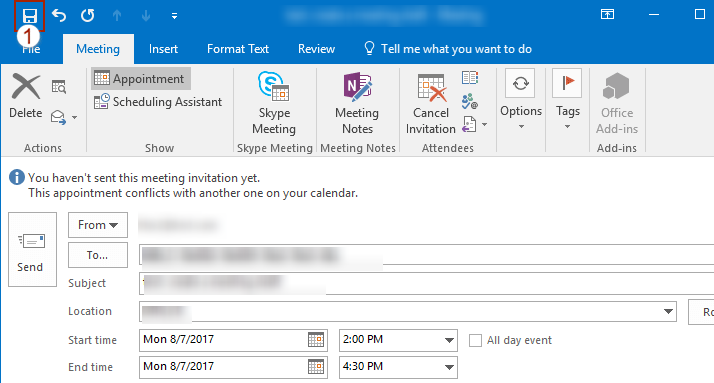714x383 pixels.
Task: Click into the Subject input field
Action: pyautogui.click(x=426, y=283)
